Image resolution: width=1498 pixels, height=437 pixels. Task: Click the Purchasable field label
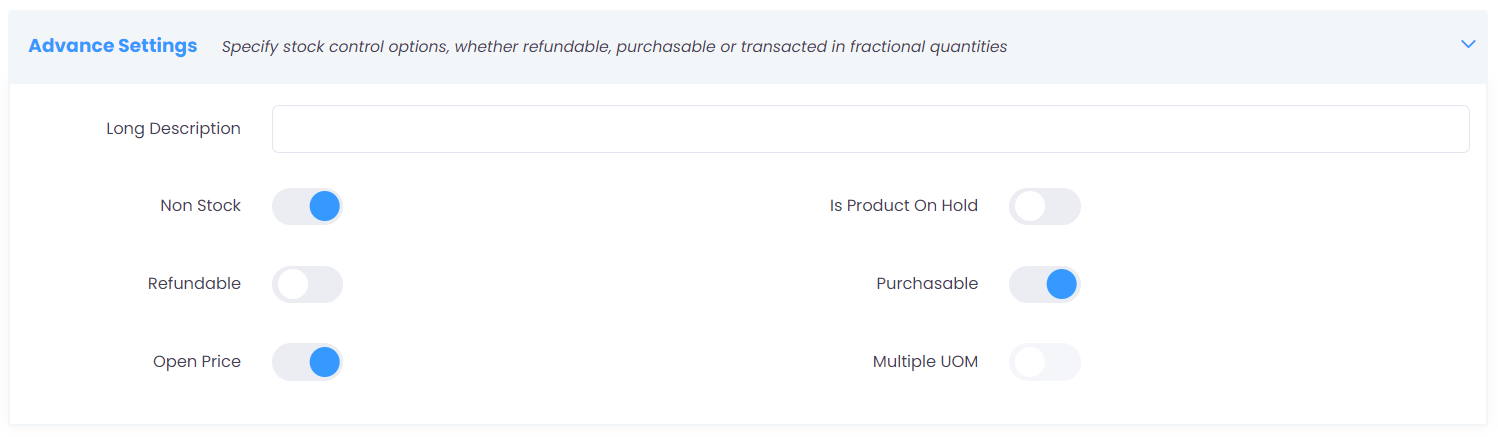click(x=927, y=284)
